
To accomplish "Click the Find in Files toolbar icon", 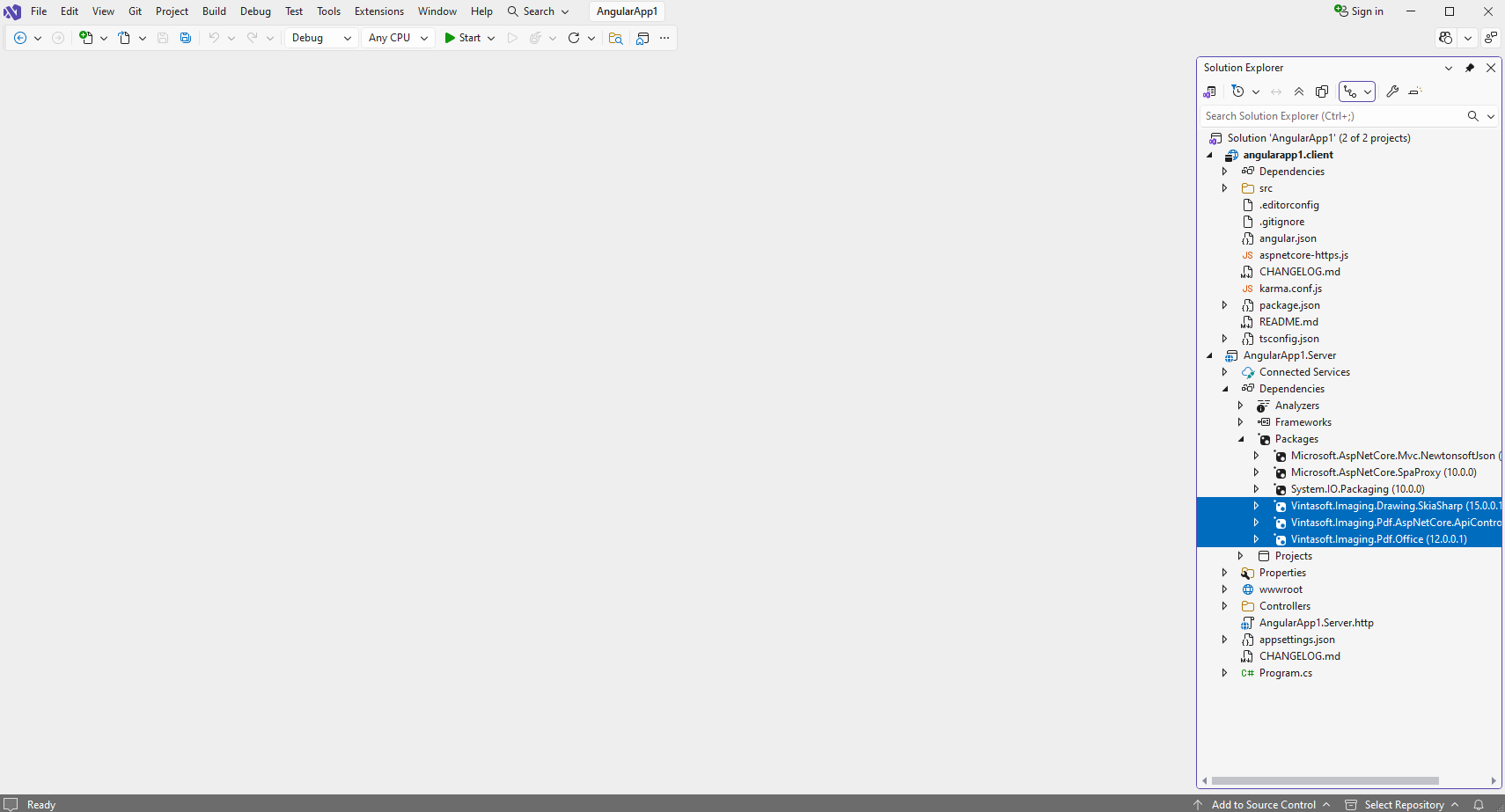I will [615, 38].
